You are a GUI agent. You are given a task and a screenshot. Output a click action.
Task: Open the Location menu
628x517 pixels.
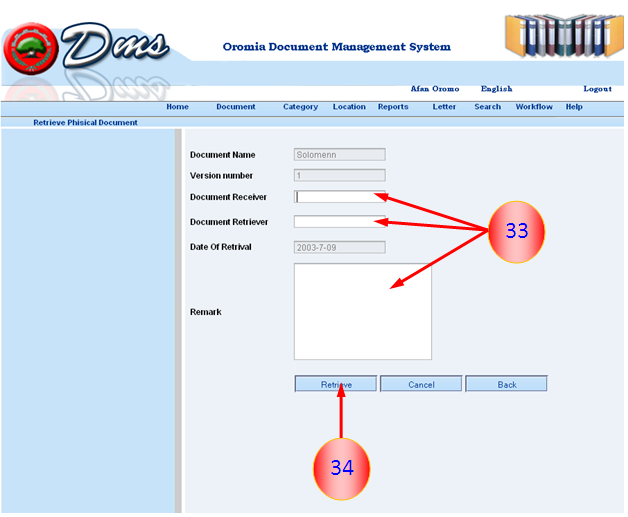[349, 107]
